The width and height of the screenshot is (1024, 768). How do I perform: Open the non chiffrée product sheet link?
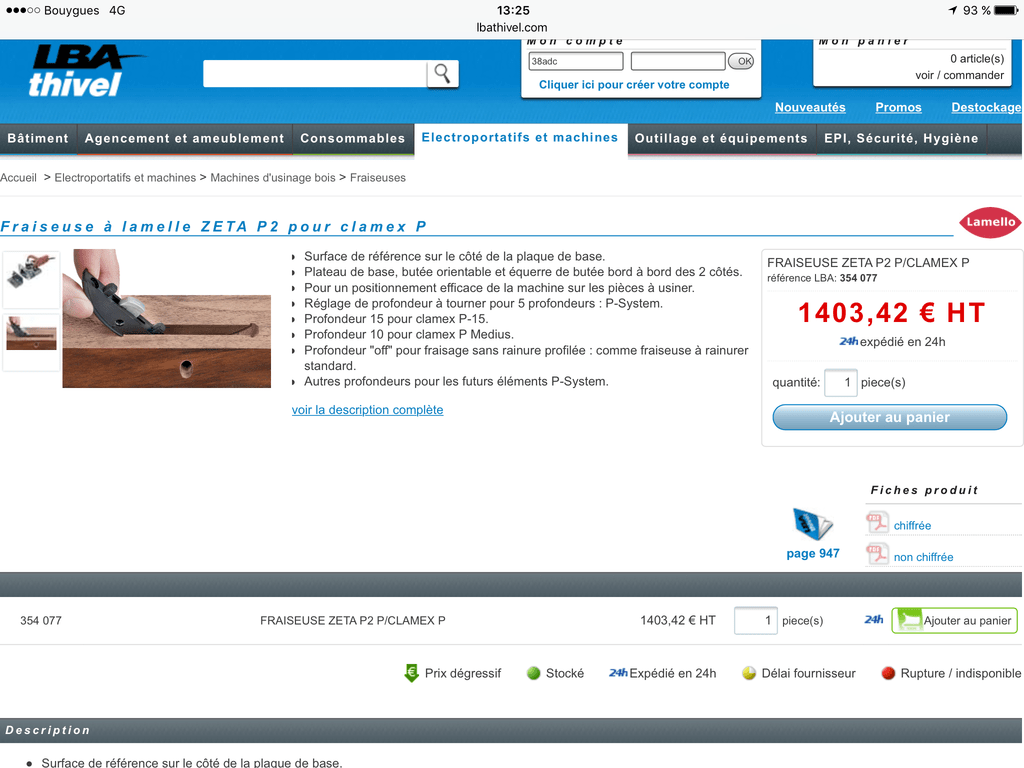[923, 557]
